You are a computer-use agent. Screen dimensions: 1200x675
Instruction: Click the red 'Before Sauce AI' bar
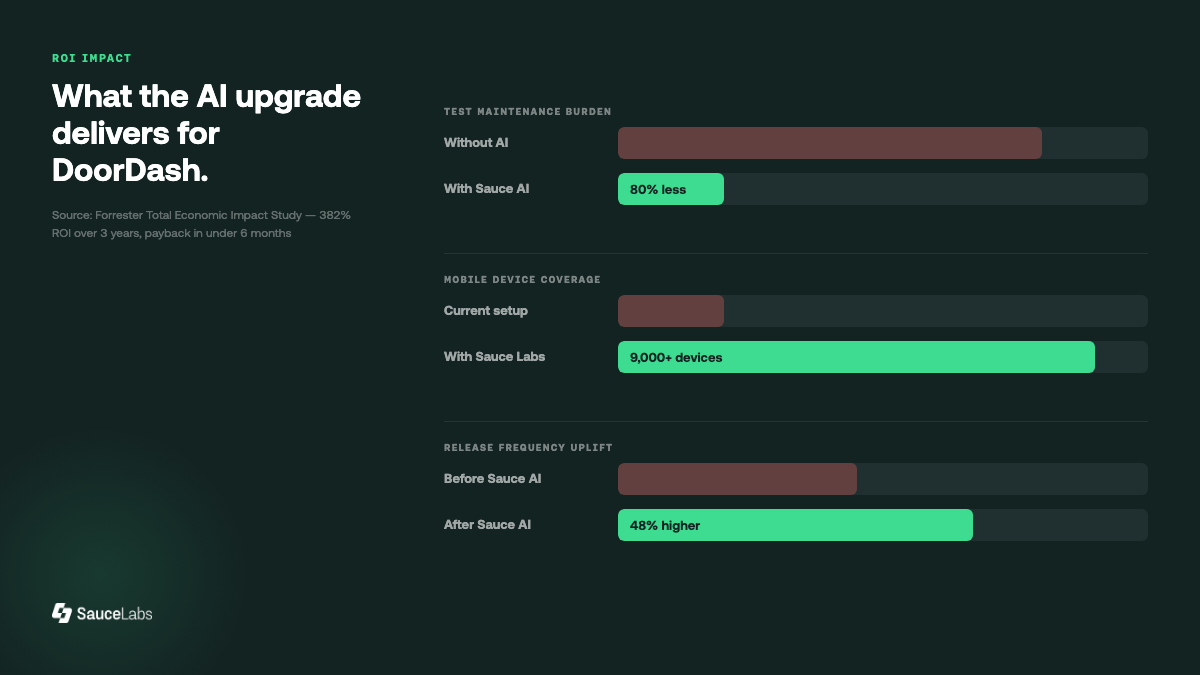(x=737, y=479)
